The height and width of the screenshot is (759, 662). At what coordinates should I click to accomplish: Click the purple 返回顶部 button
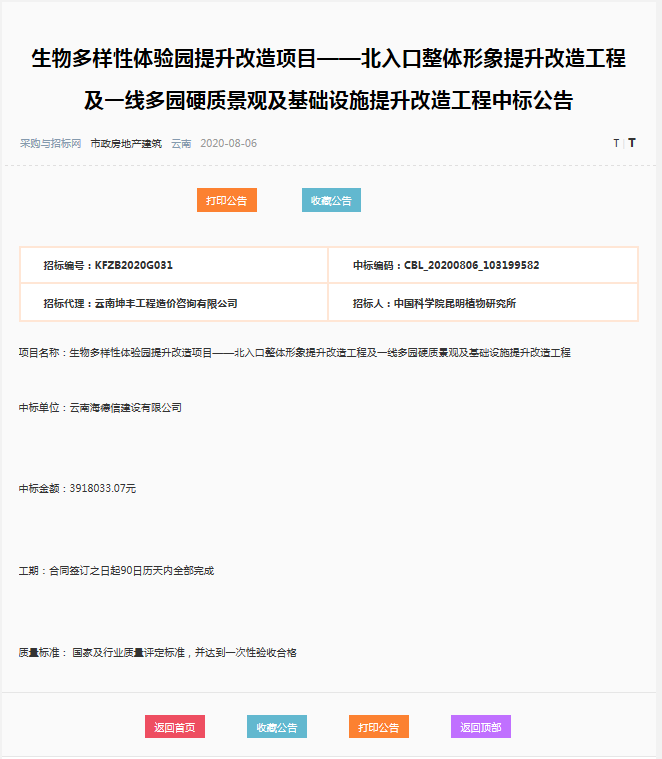click(x=481, y=727)
